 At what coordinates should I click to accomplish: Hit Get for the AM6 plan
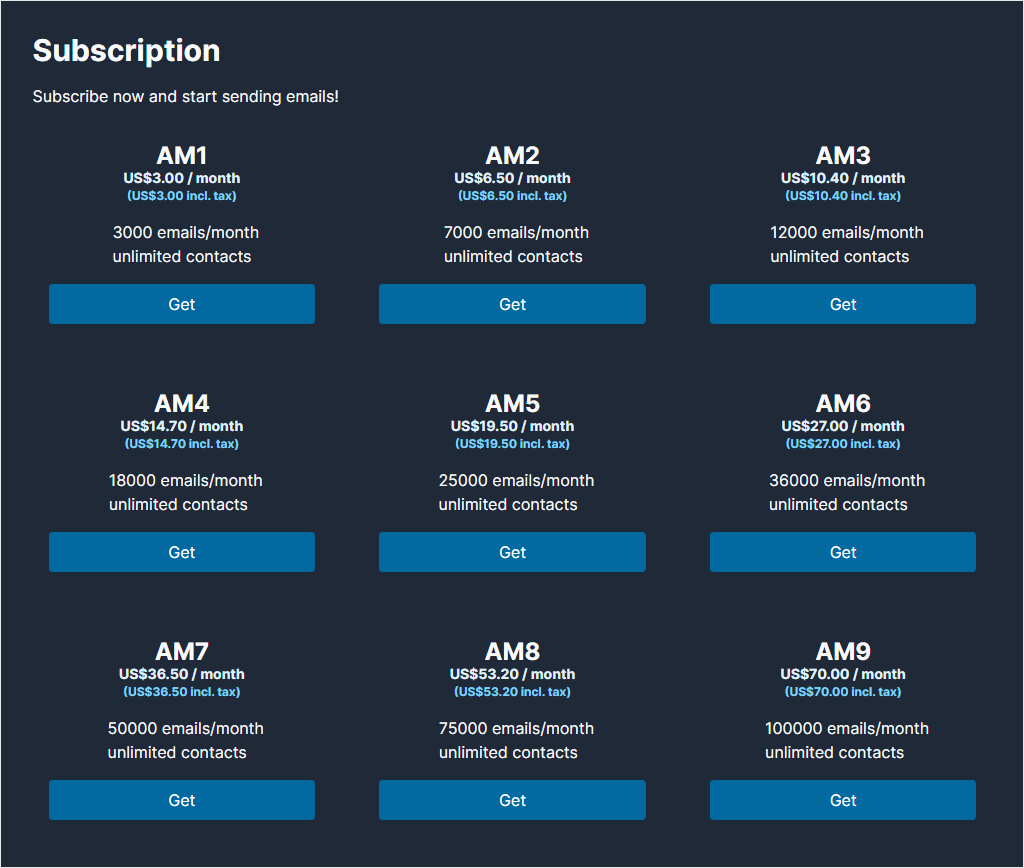click(842, 552)
